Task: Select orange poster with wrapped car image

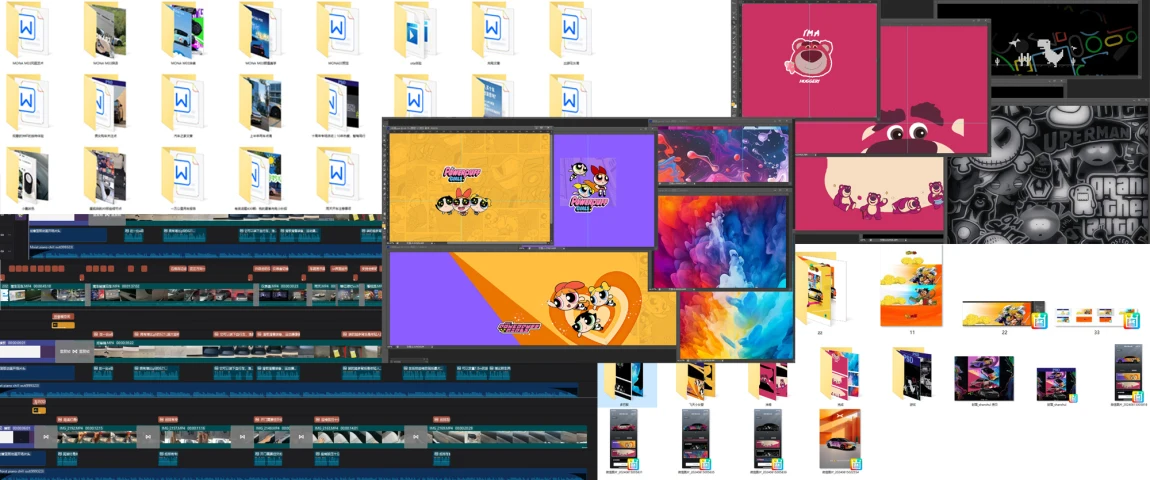Action: (840, 438)
